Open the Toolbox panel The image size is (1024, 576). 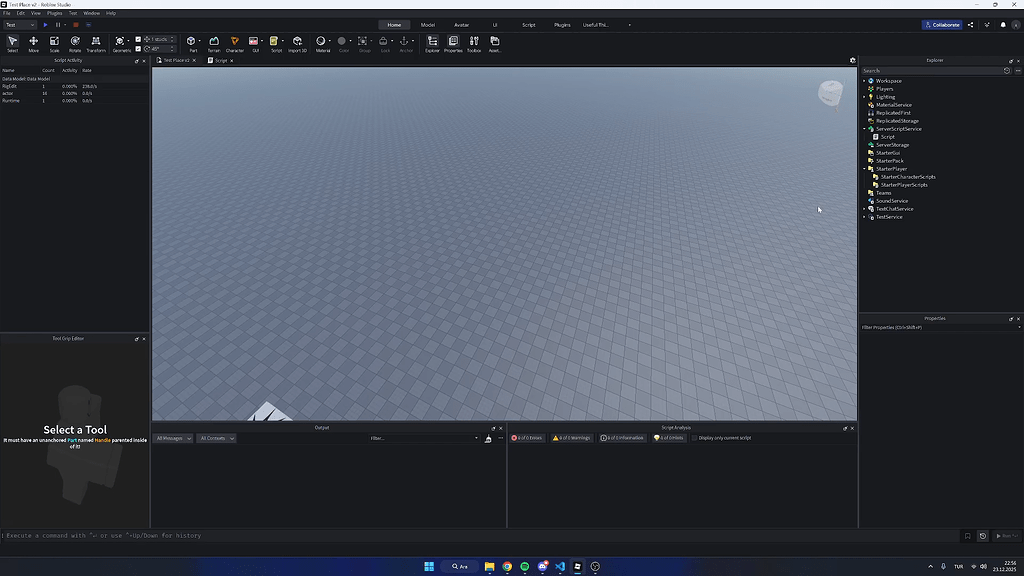(x=474, y=43)
